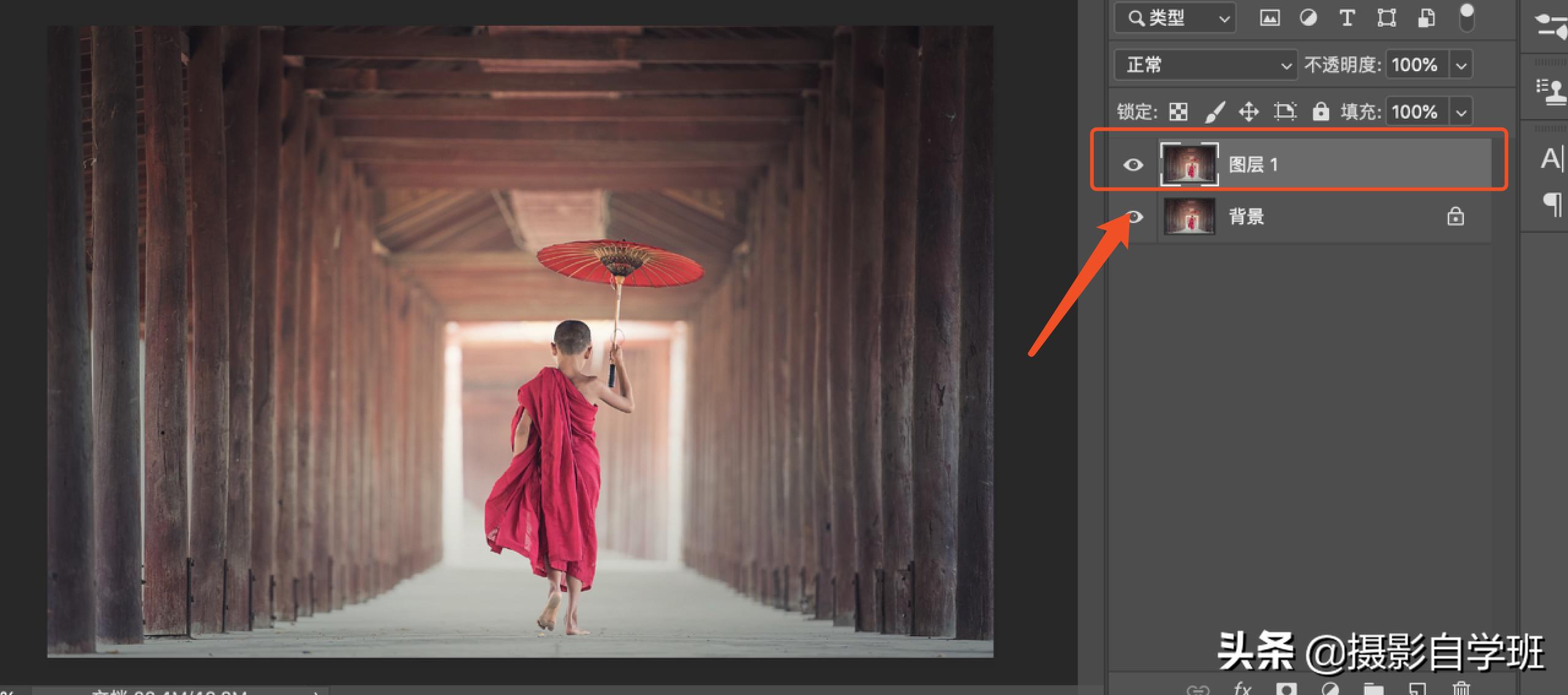Filter layers by shape layer icon

[1387, 18]
